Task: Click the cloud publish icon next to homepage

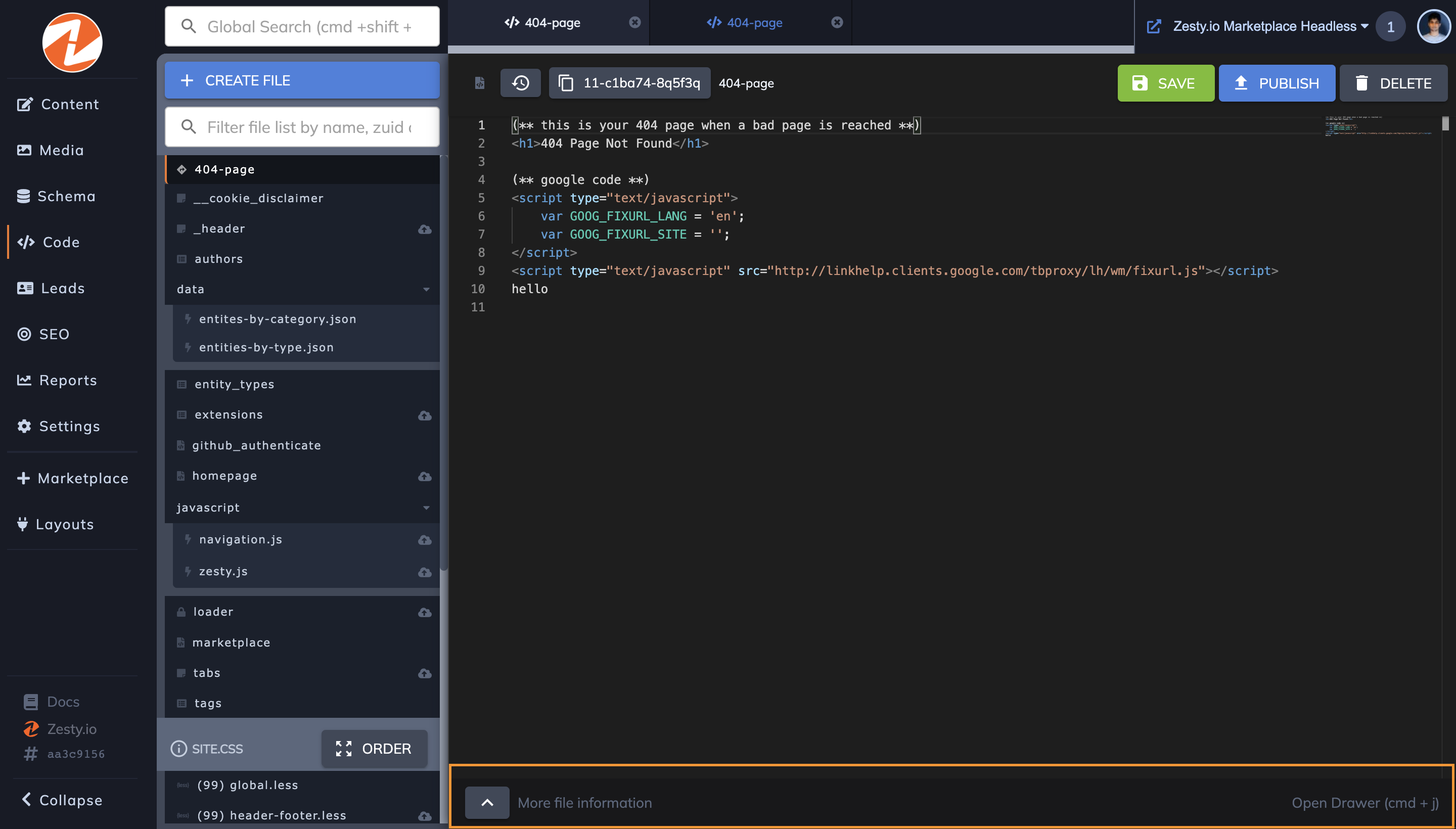Action: pyautogui.click(x=425, y=477)
